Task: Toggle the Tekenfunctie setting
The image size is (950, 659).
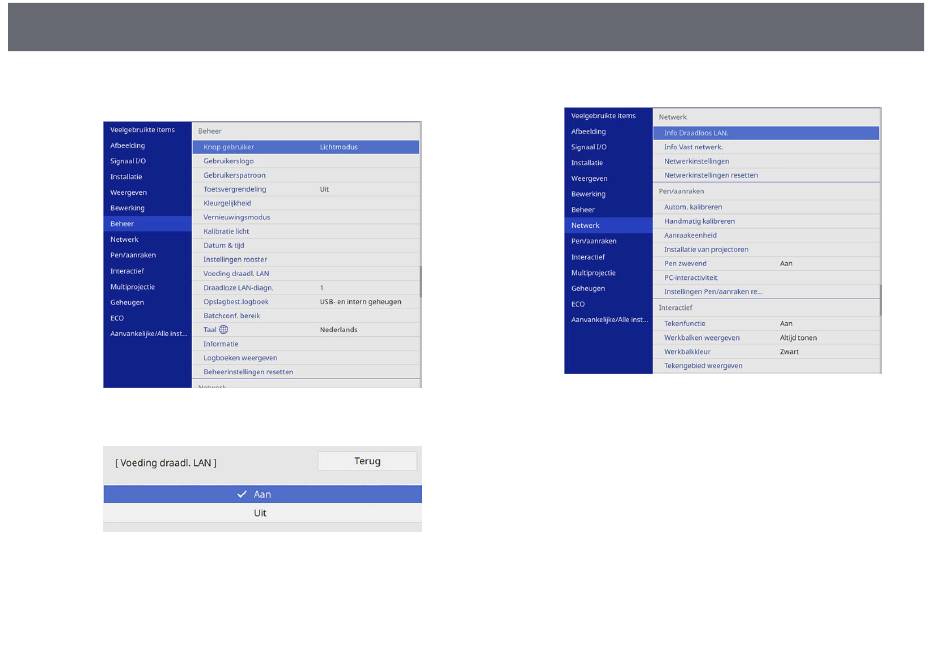Action: [x=766, y=323]
